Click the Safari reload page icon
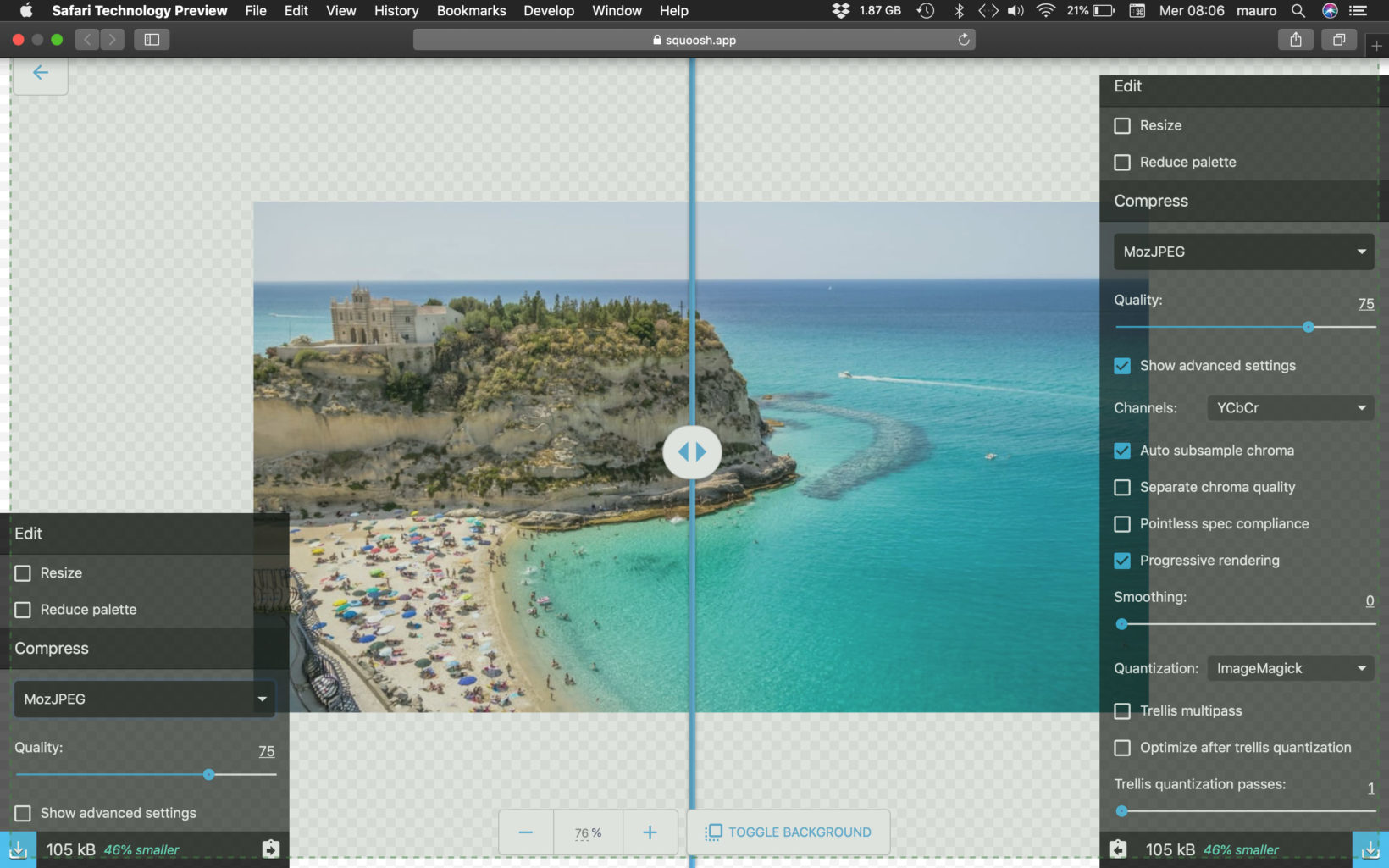1389x868 pixels. coord(963,40)
